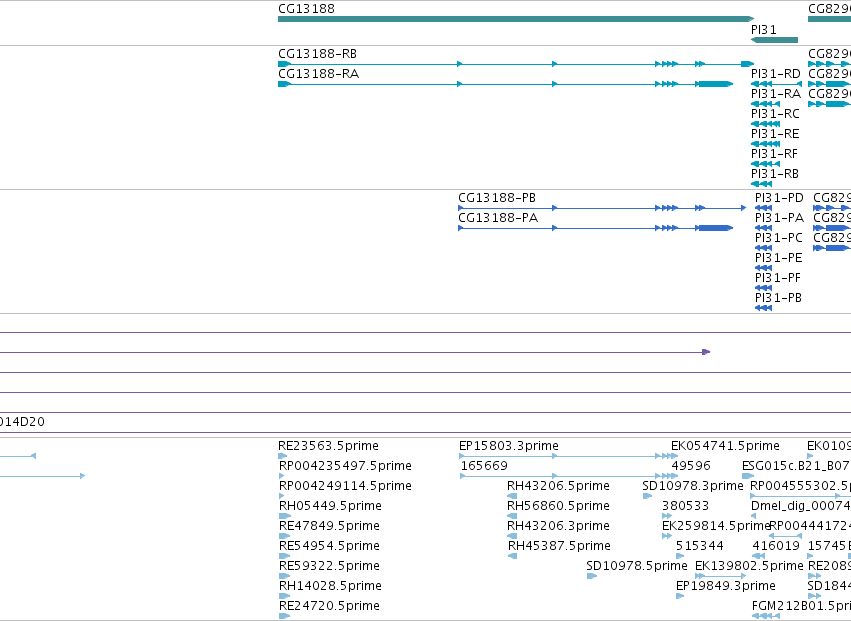Select the PI31-PD protein glyph
This screenshot has height=621, width=851.
[x=763, y=208]
